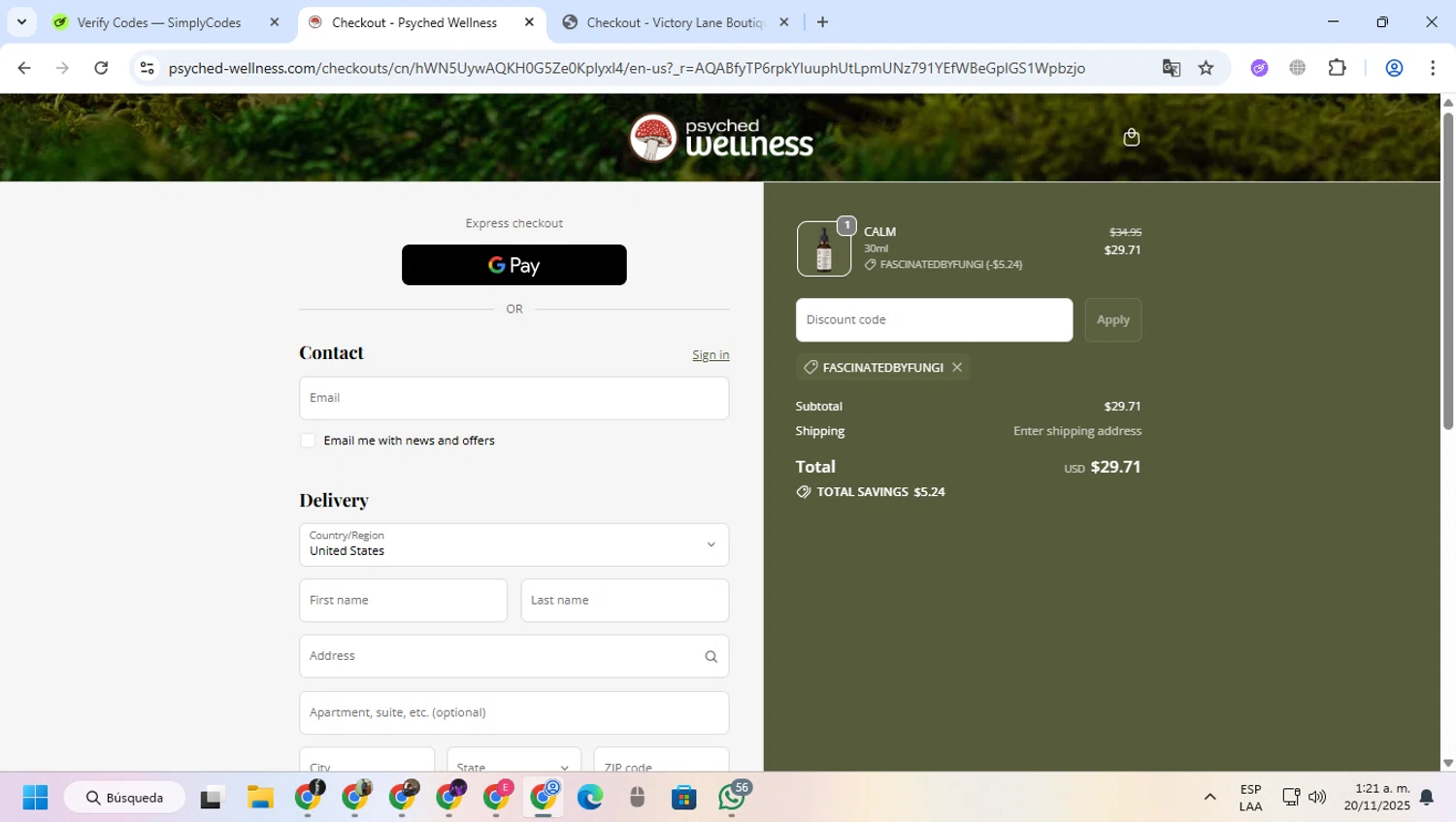Go back to the previous page
This screenshot has height=822, width=1456.
[x=24, y=68]
